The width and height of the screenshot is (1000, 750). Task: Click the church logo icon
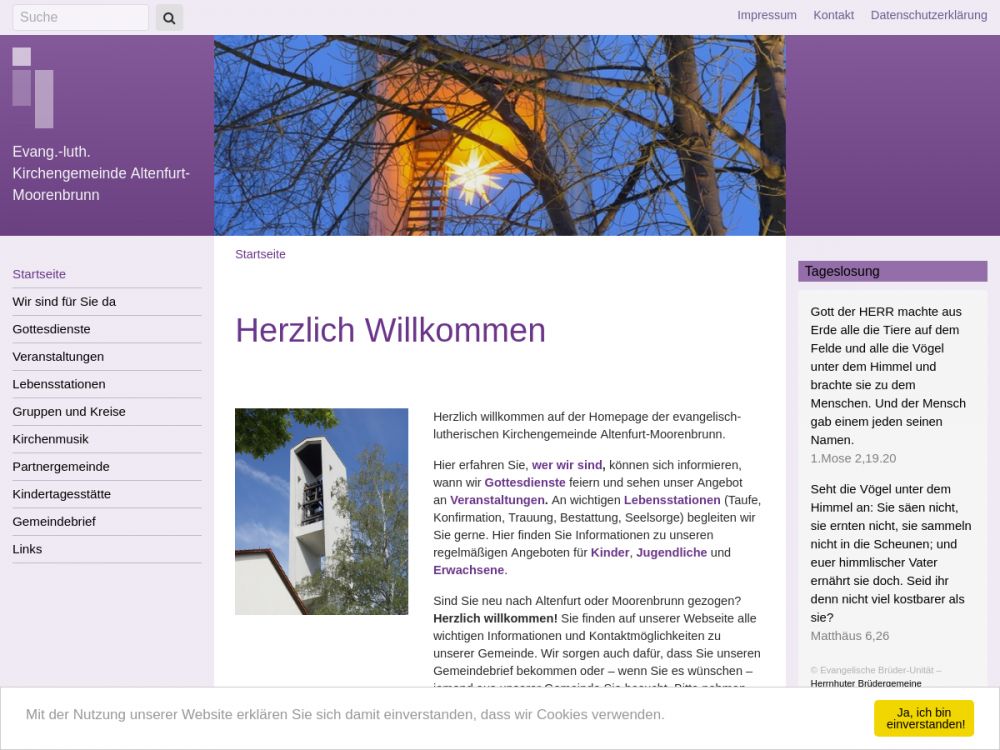33,87
